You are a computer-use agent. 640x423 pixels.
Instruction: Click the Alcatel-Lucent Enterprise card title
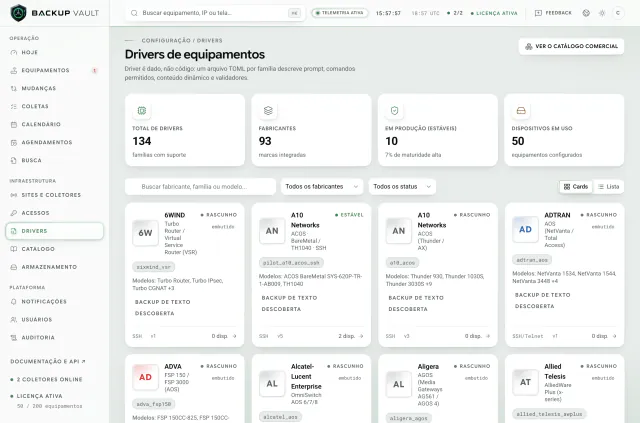click(x=307, y=376)
